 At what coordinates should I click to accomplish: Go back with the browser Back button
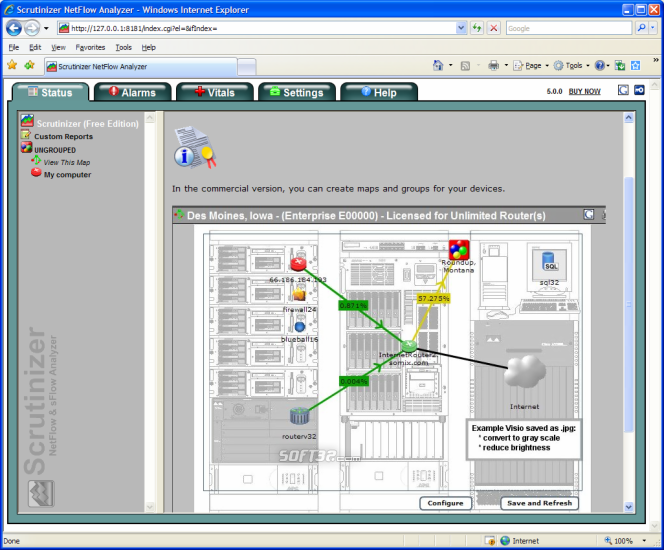coord(14,28)
